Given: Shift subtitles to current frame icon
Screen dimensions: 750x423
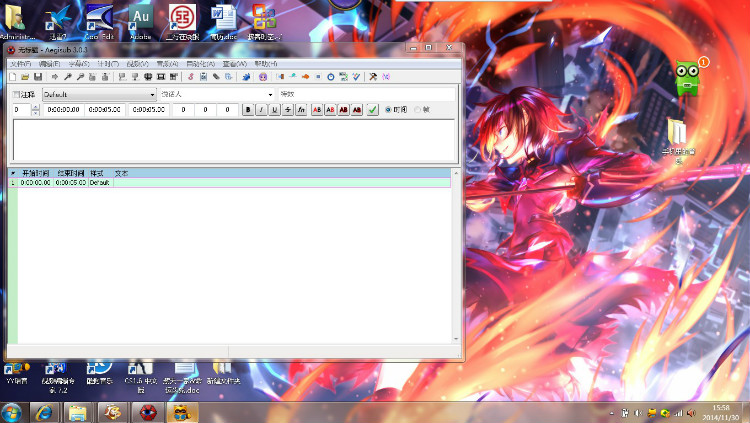Looking at the screenshot, I should [x=174, y=77].
